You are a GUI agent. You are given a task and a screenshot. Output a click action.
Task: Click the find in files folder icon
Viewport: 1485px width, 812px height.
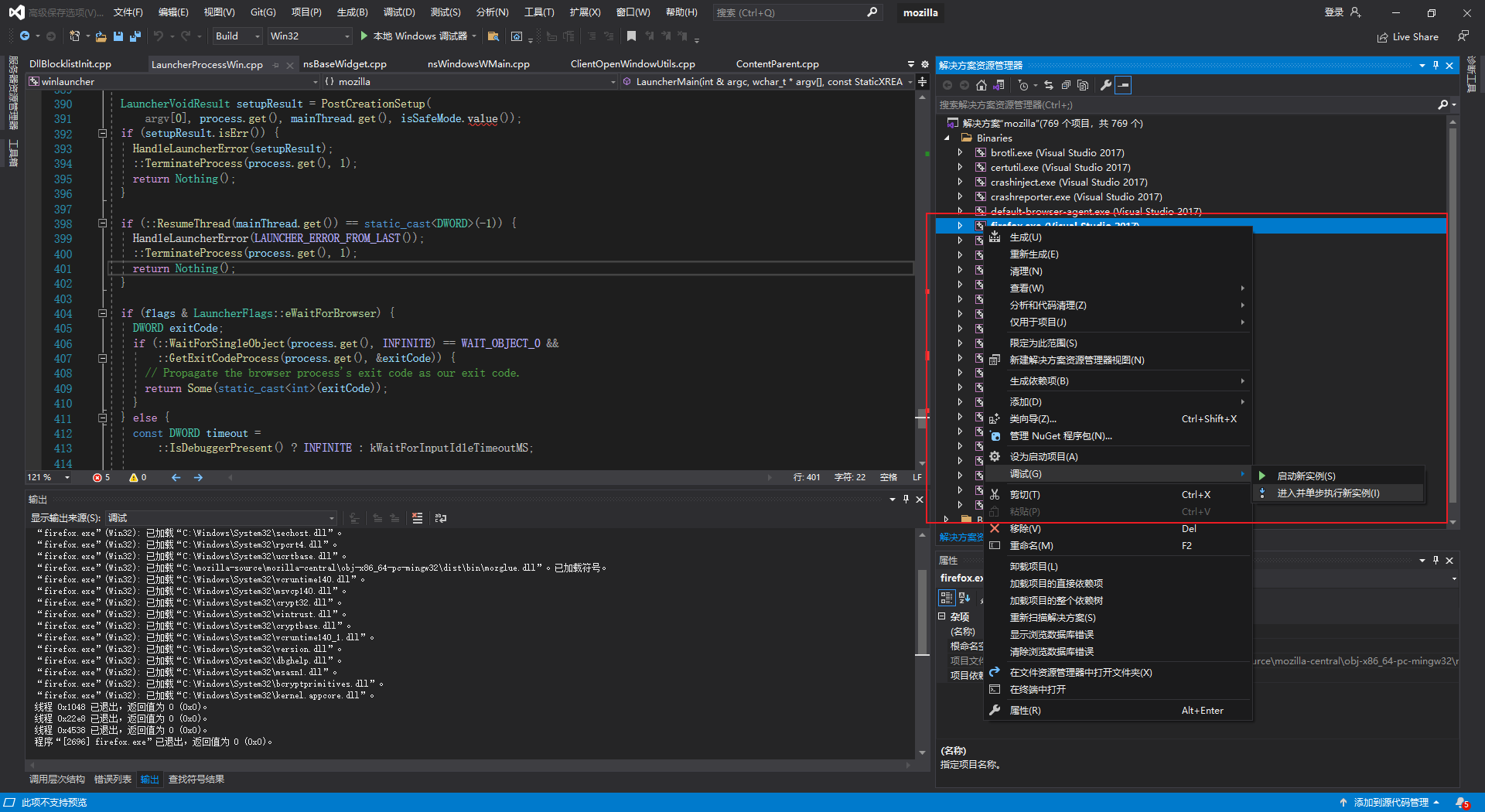[493, 36]
